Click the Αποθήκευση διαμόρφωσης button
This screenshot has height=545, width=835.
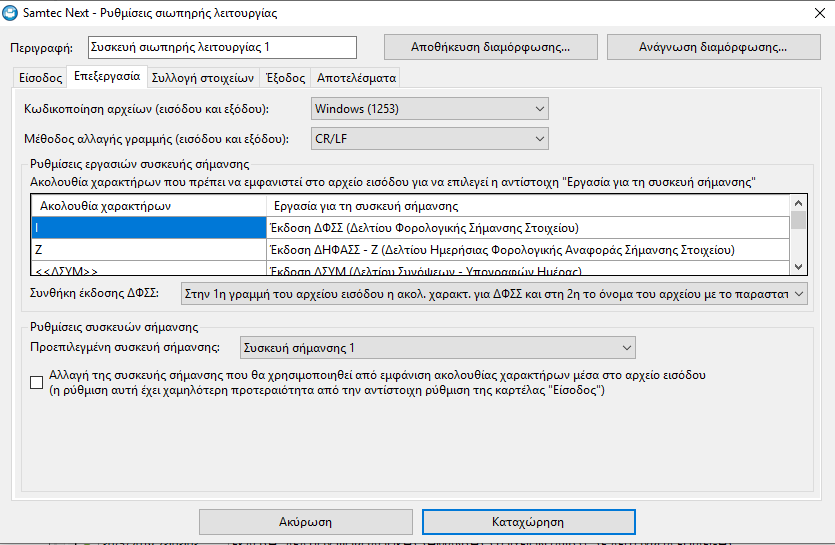pyautogui.click(x=490, y=47)
